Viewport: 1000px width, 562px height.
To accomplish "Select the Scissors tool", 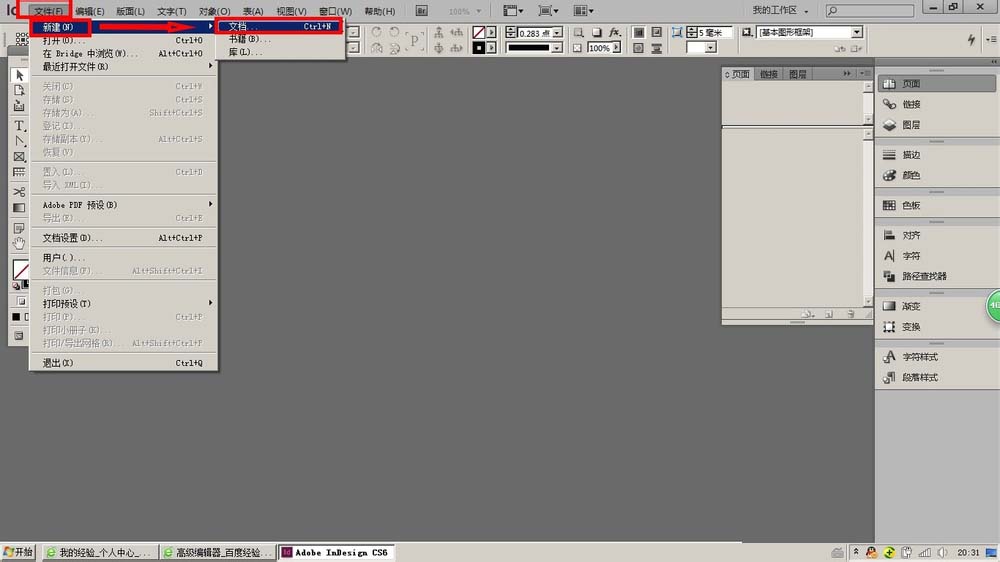I will tap(19, 192).
